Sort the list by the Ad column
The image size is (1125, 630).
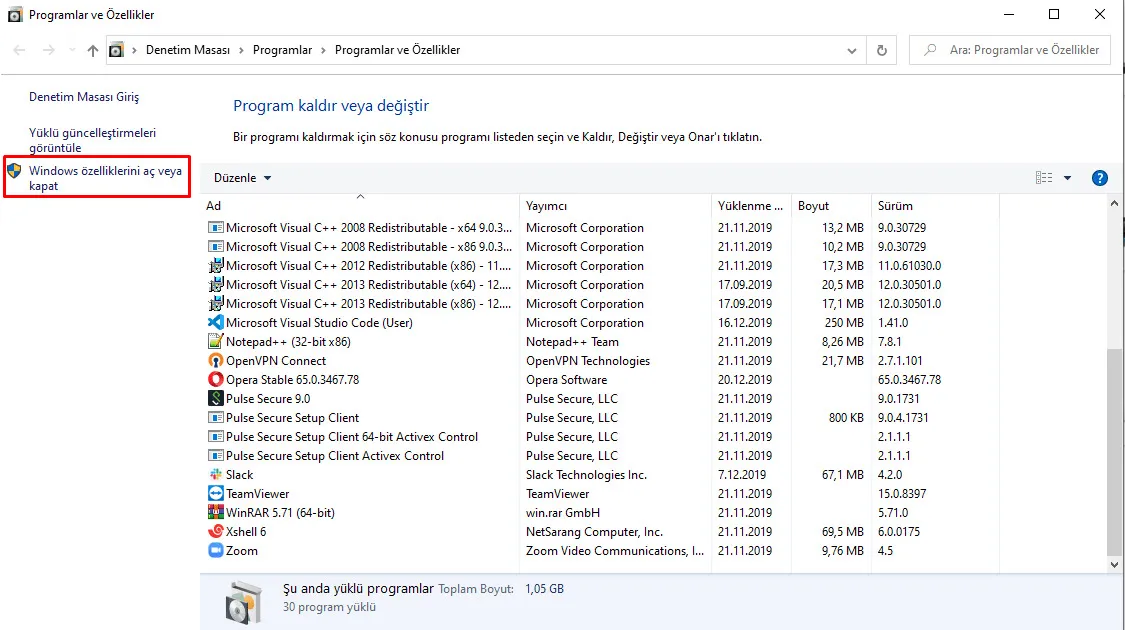point(360,206)
